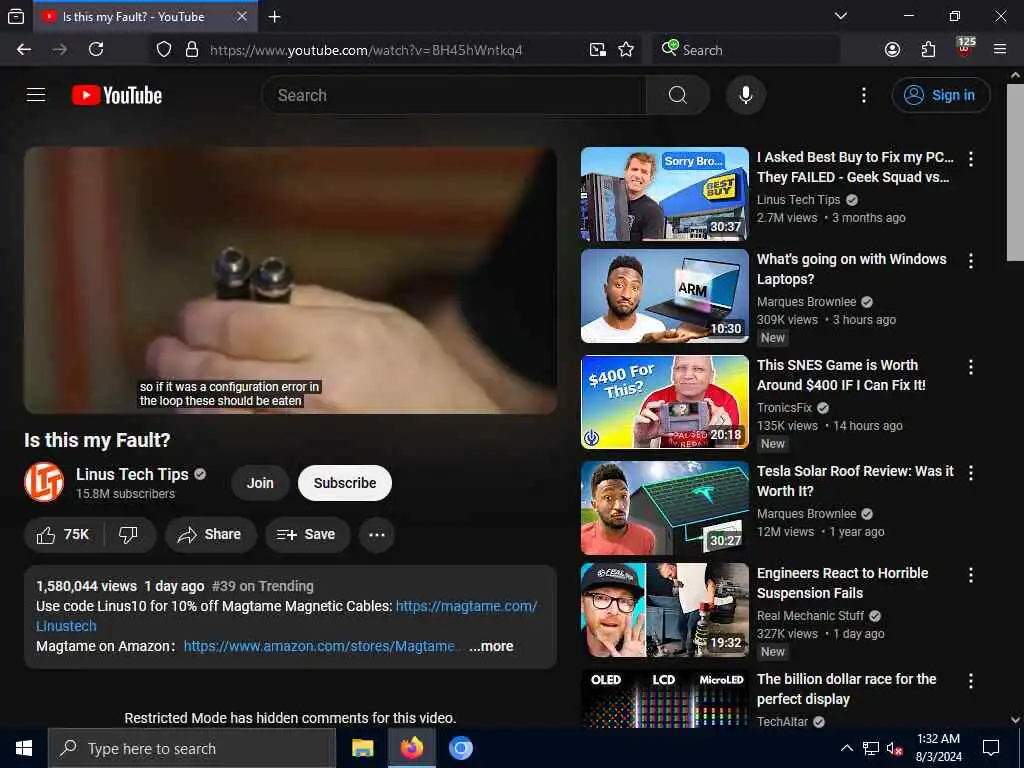The width and height of the screenshot is (1024, 768).
Task: Click the YouTube search magnifier button
Action: point(678,95)
